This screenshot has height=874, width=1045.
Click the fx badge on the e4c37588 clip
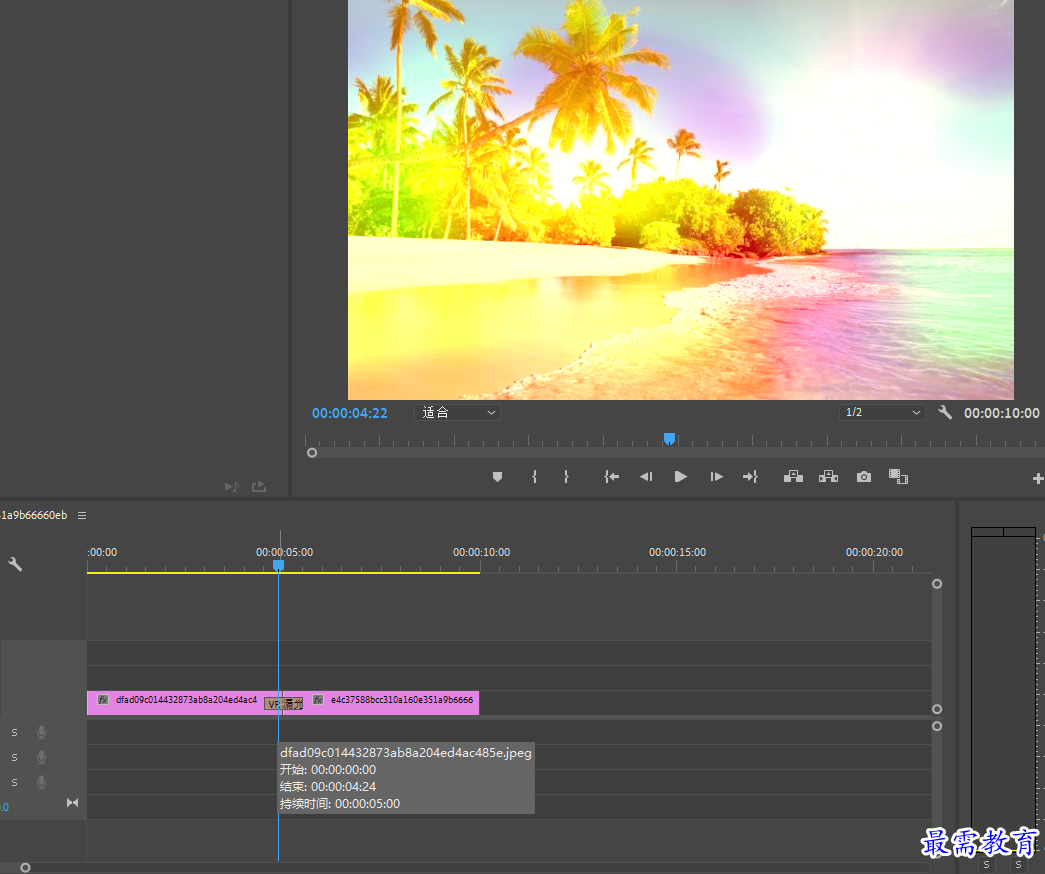318,700
